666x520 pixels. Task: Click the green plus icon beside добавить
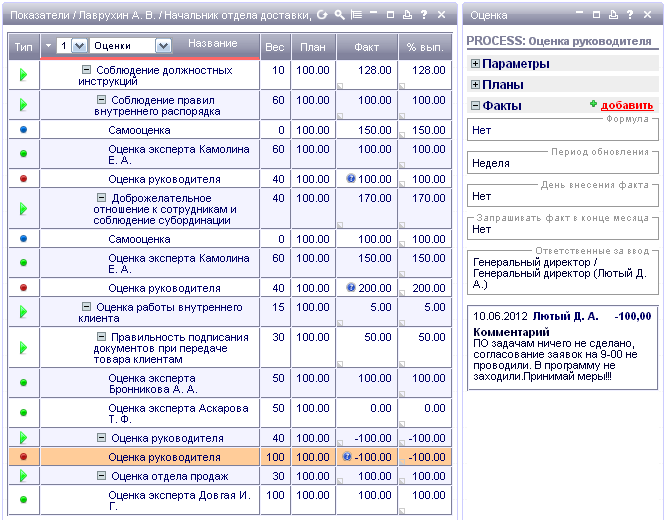point(593,104)
